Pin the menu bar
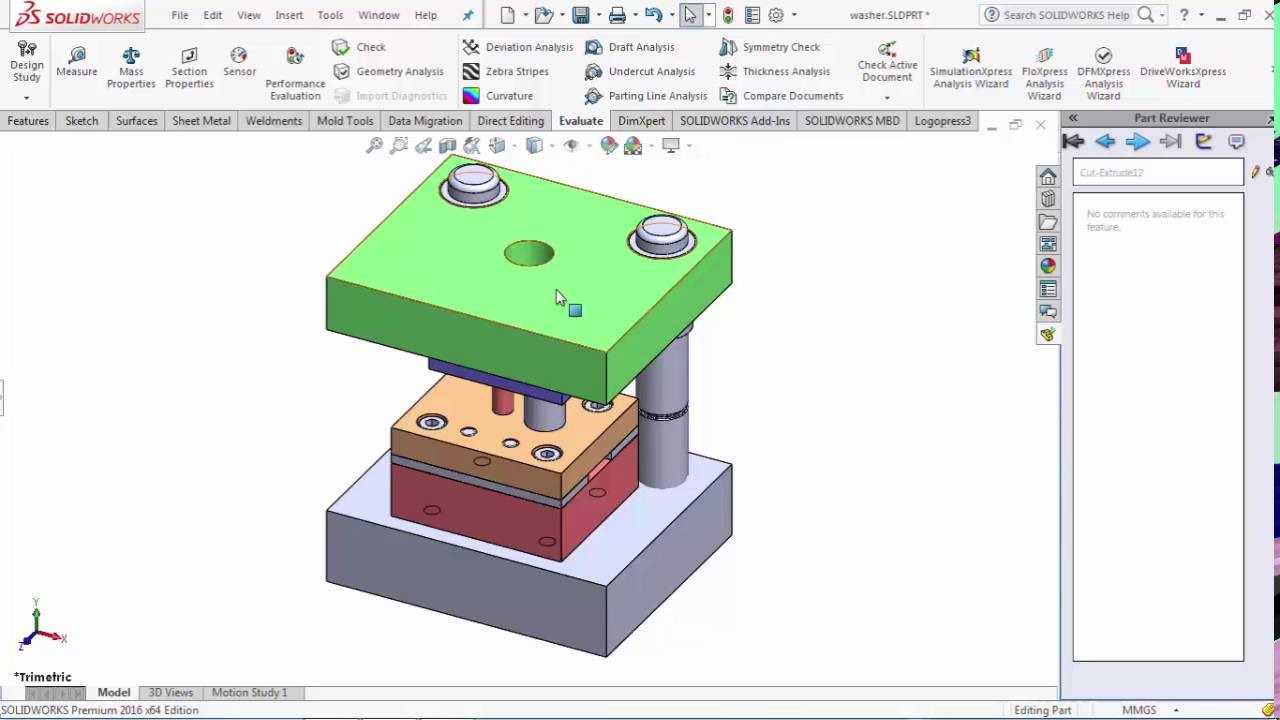1280x720 pixels. (x=467, y=15)
